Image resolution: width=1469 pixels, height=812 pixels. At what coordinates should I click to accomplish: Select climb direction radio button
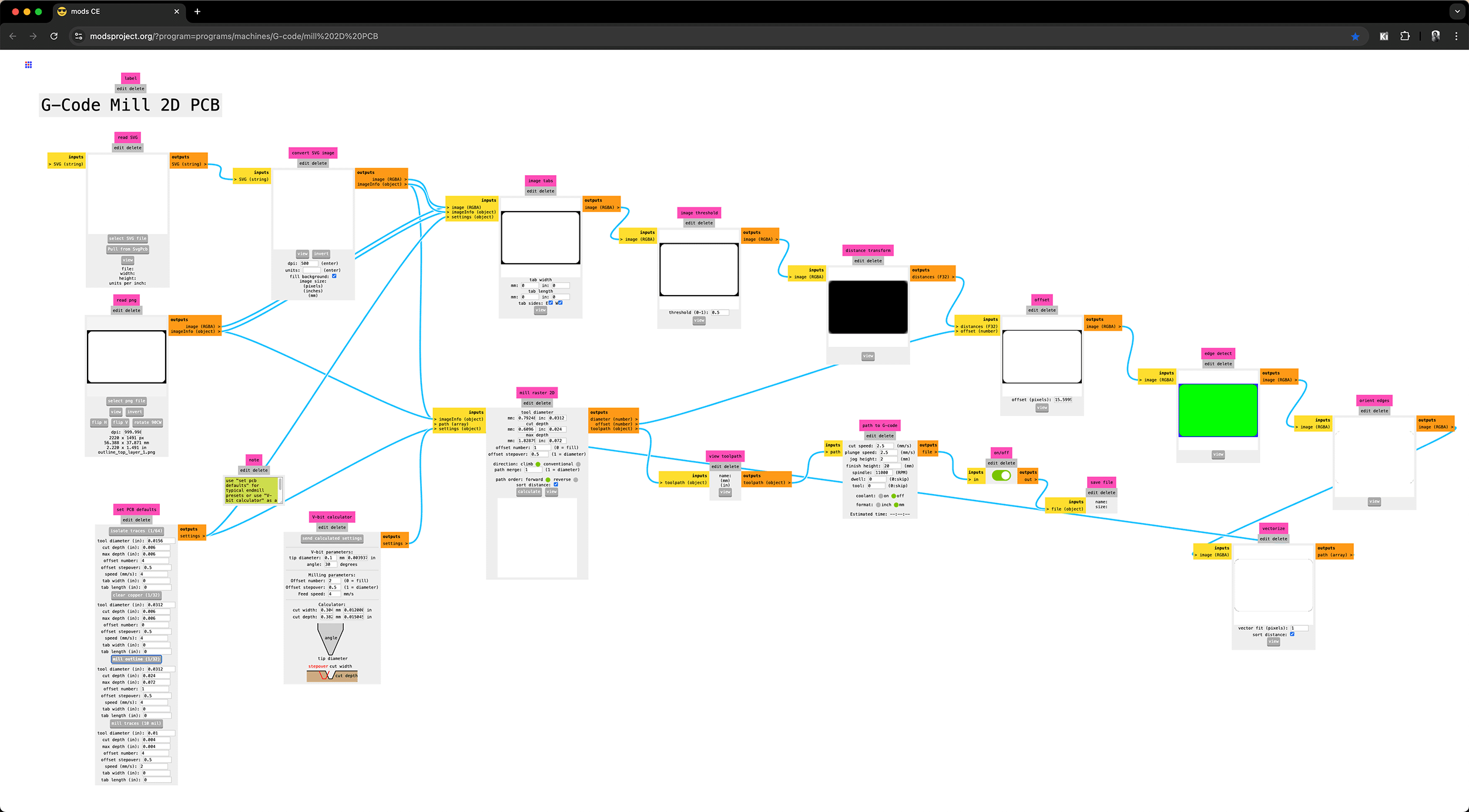[538, 464]
